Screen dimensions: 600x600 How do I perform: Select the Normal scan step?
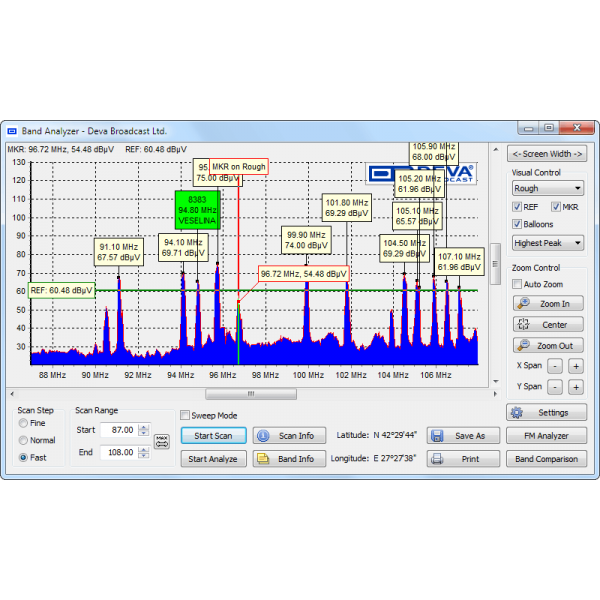coord(23,440)
